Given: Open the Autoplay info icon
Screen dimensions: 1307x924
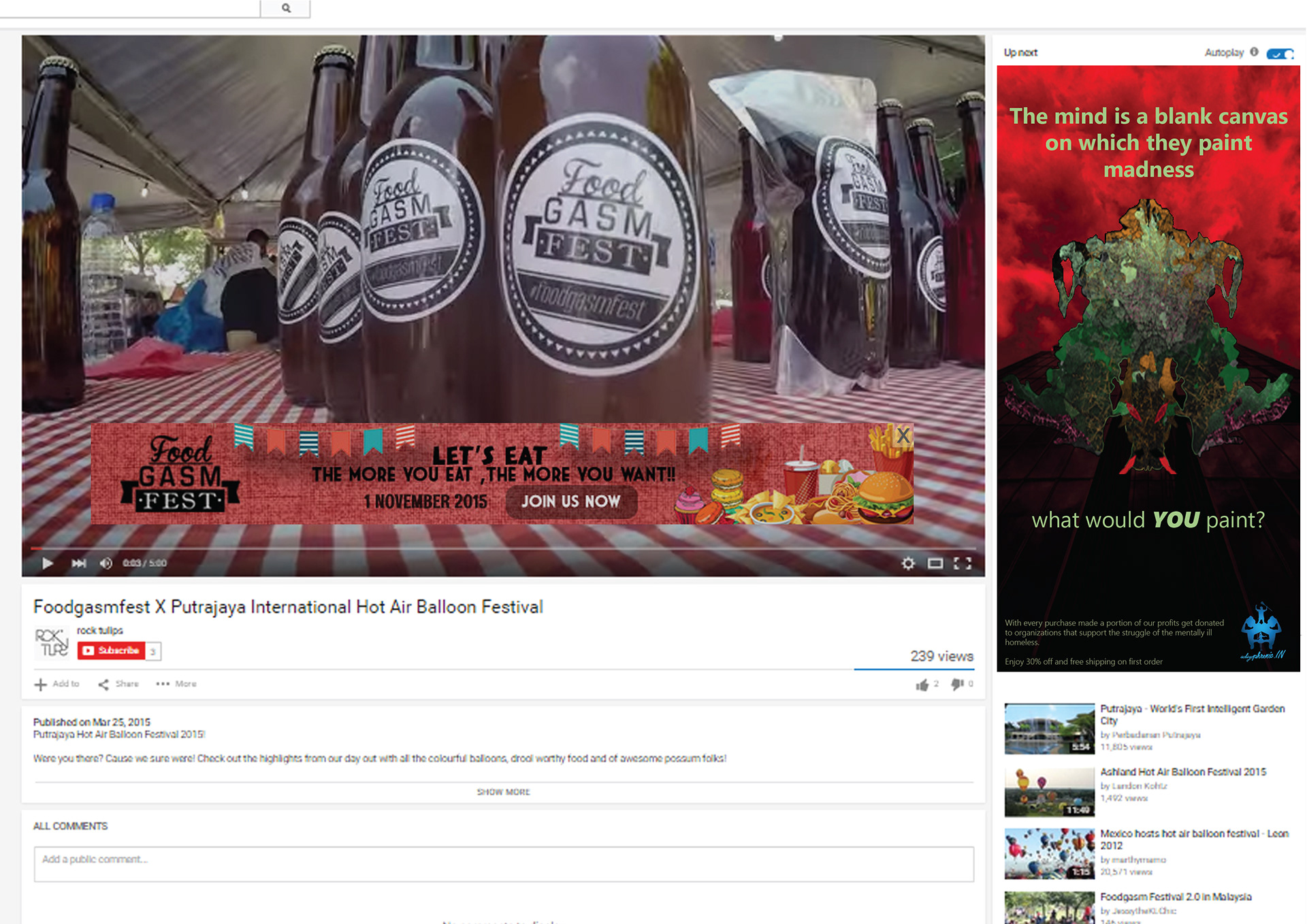Looking at the screenshot, I should (x=1254, y=52).
